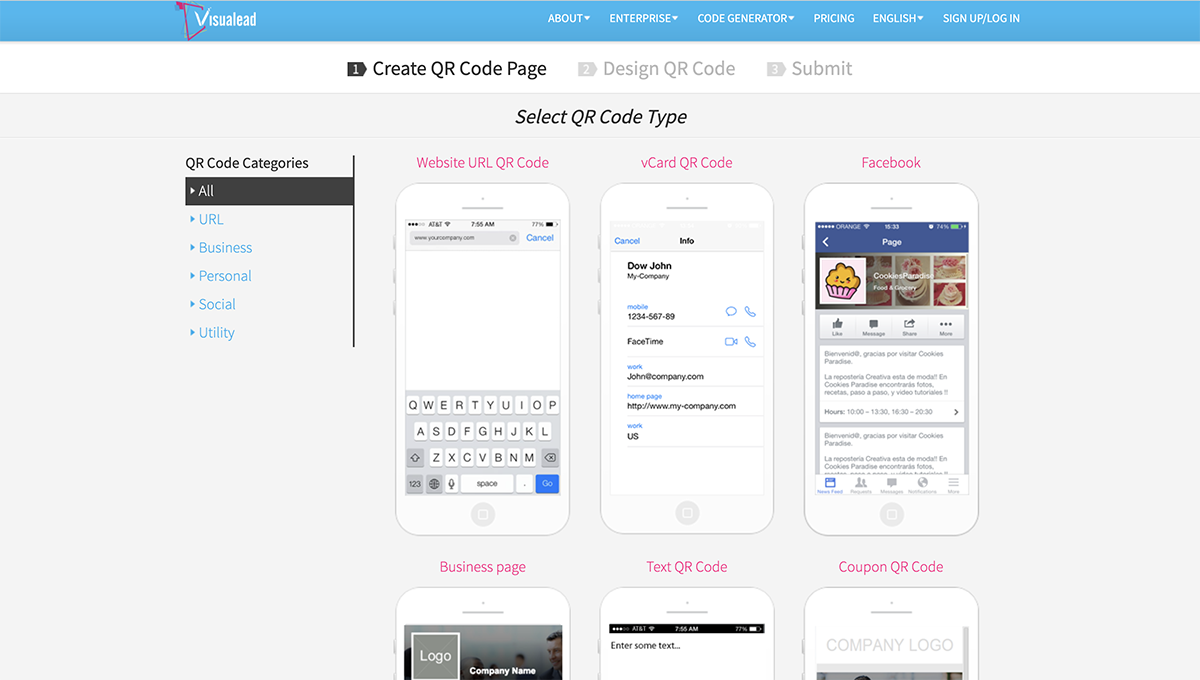Viewport: 1200px width, 680px height.
Task: Choose the Personal category
Action: pos(225,276)
